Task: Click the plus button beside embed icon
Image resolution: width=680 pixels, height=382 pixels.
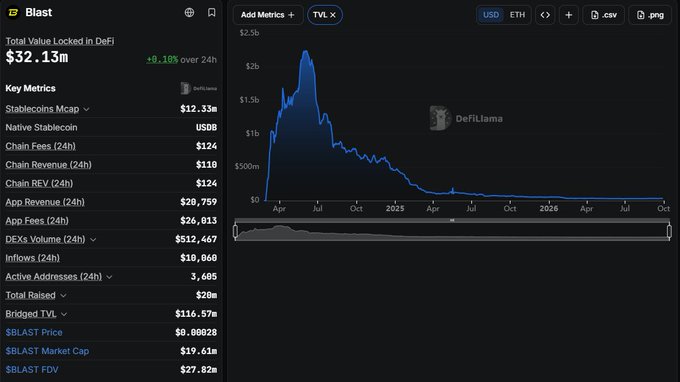Action: pyautogui.click(x=569, y=15)
